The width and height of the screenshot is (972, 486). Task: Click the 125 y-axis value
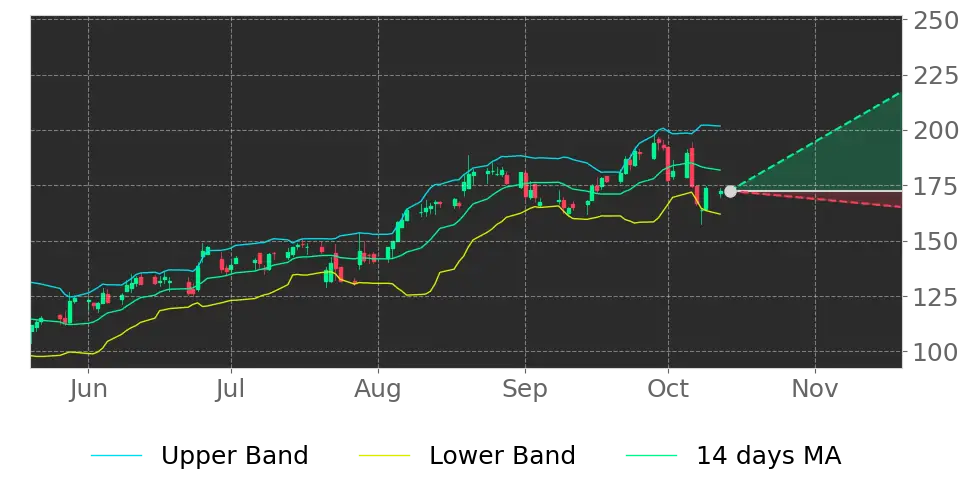coord(937,297)
